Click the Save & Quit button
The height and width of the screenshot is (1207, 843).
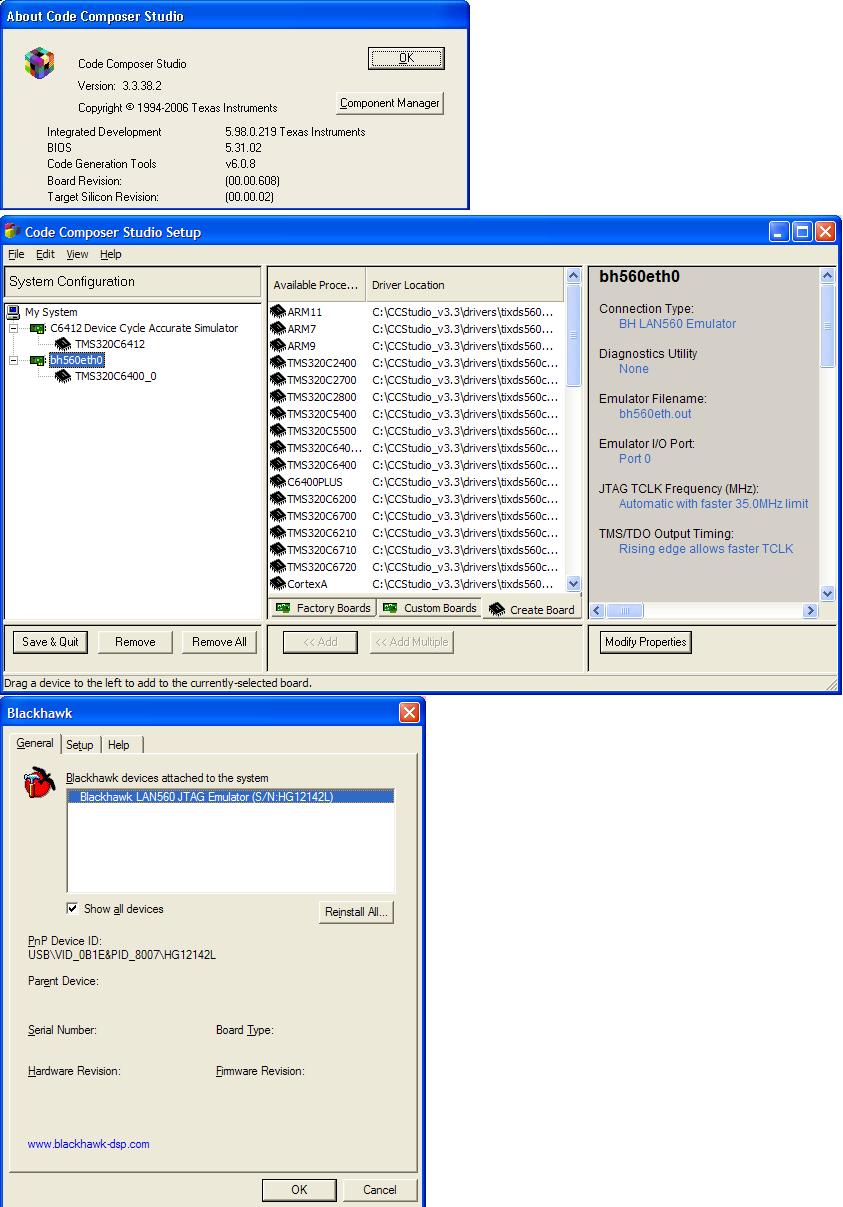coord(49,642)
